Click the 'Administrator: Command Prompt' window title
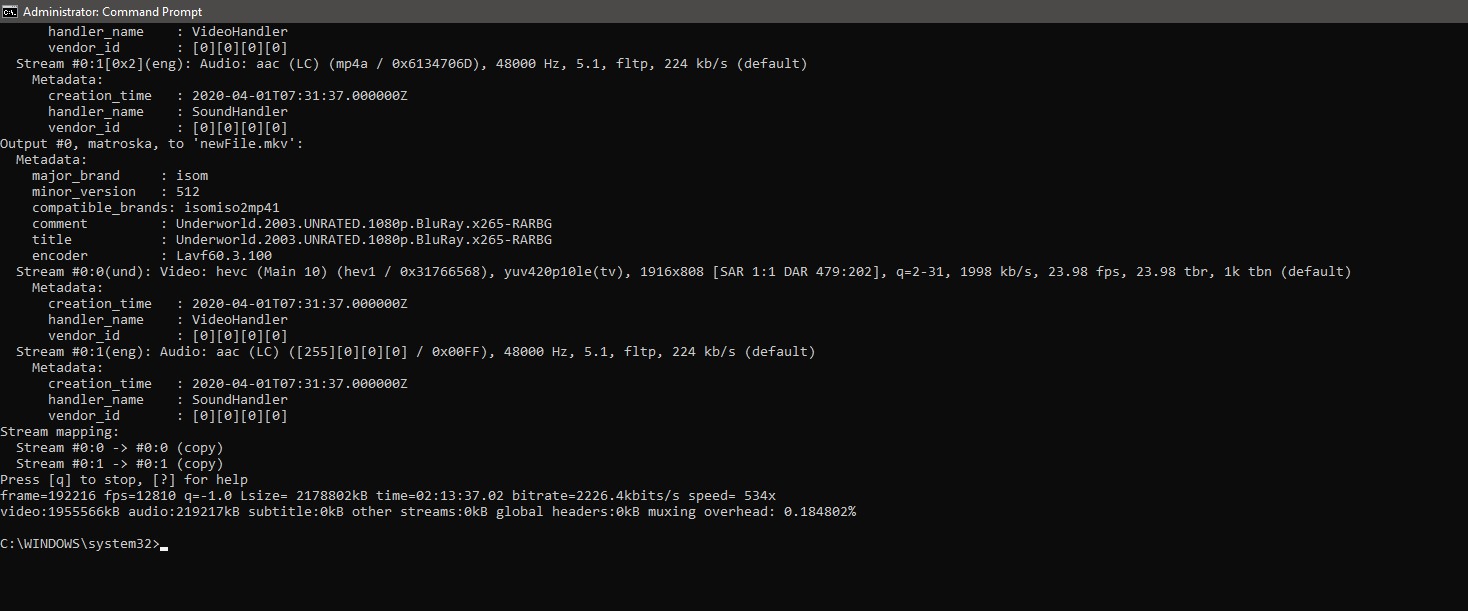The image size is (1468, 611). 112,12
